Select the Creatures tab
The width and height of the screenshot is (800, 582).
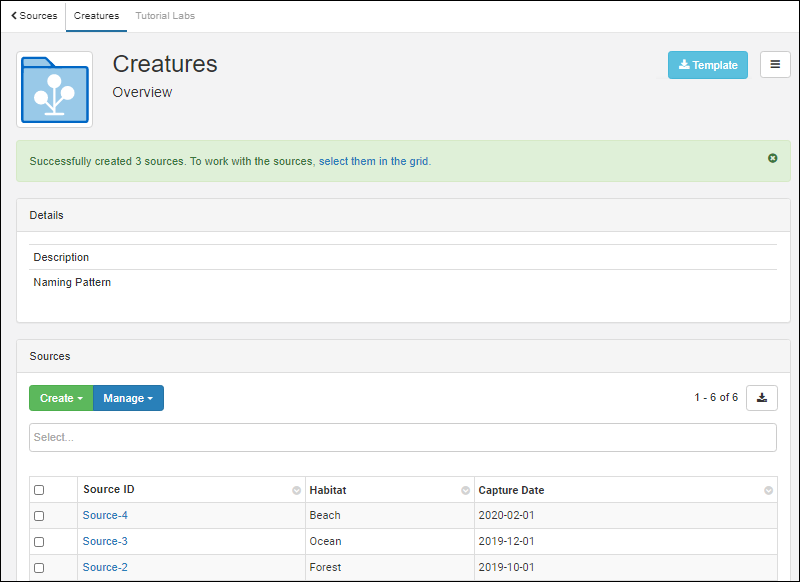coord(96,16)
